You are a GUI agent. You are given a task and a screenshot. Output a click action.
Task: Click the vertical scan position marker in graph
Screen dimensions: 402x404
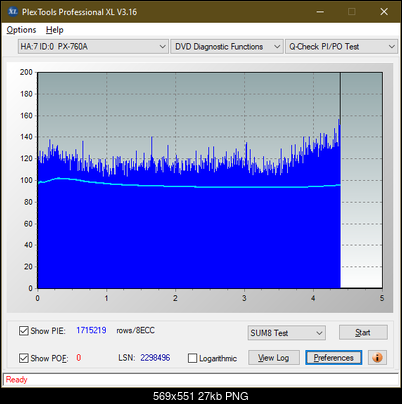point(340,180)
